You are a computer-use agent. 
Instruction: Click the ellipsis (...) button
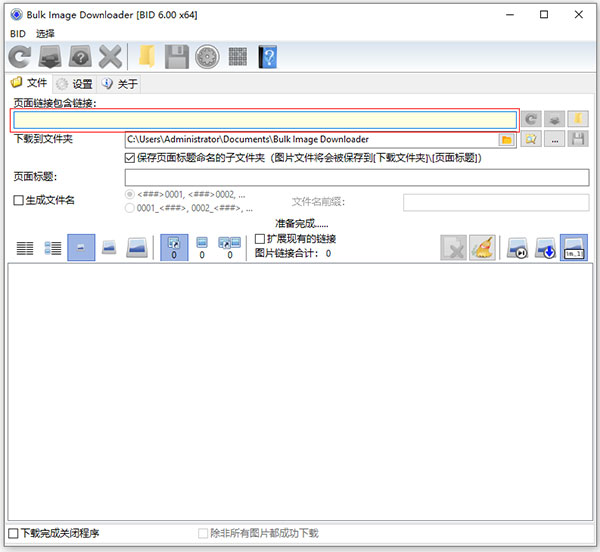point(554,139)
